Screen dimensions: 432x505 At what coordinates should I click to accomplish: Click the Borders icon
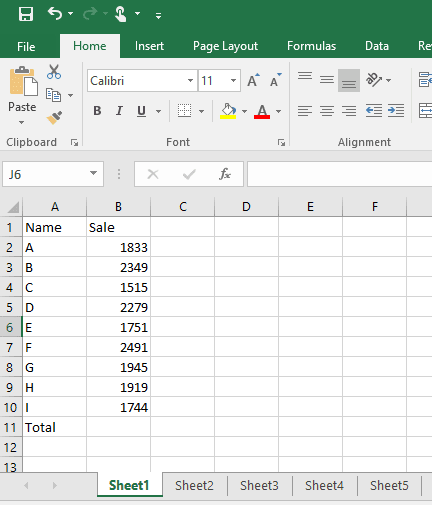coord(184,111)
